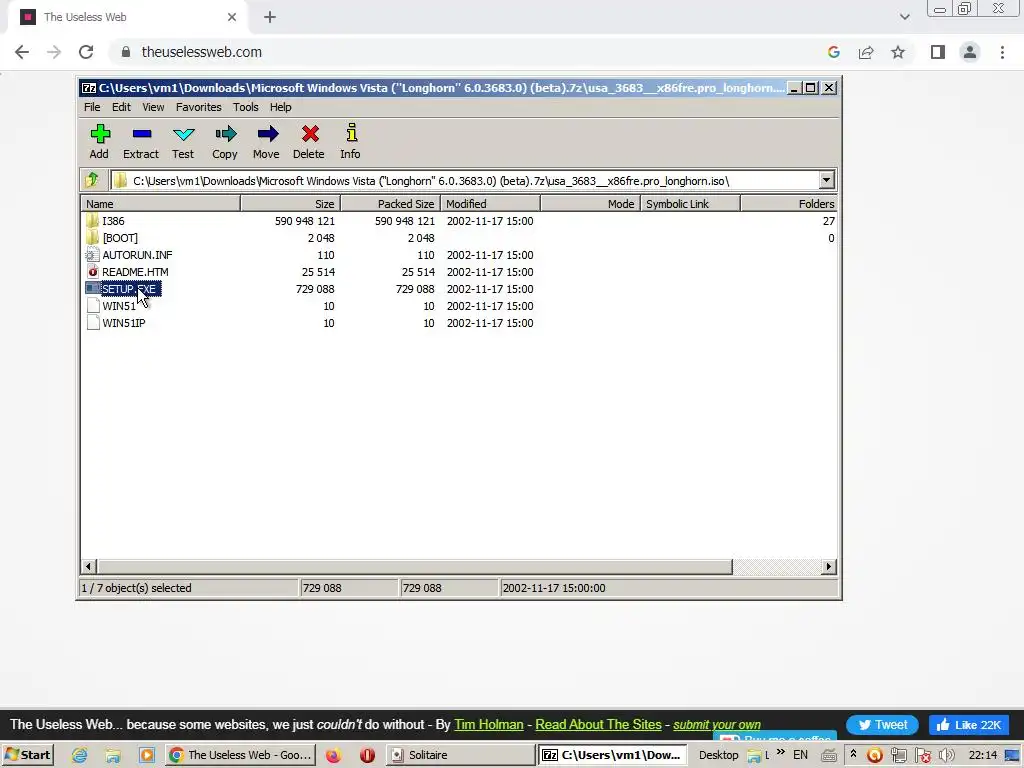Sort by Size column header
1024x768 pixels.
(x=291, y=204)
